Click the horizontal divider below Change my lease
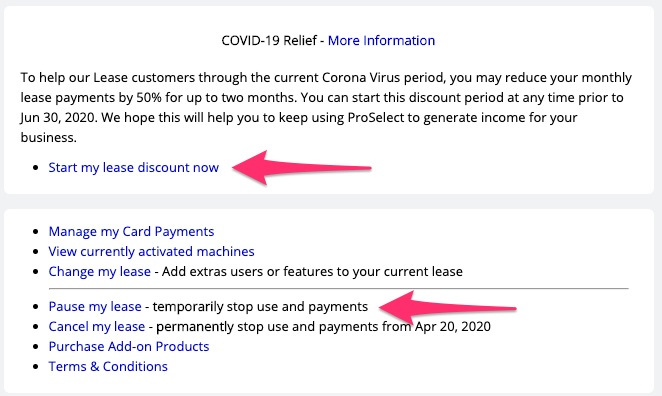The width and height of the screenshot is (662, 396). click(x=339, y=289)
